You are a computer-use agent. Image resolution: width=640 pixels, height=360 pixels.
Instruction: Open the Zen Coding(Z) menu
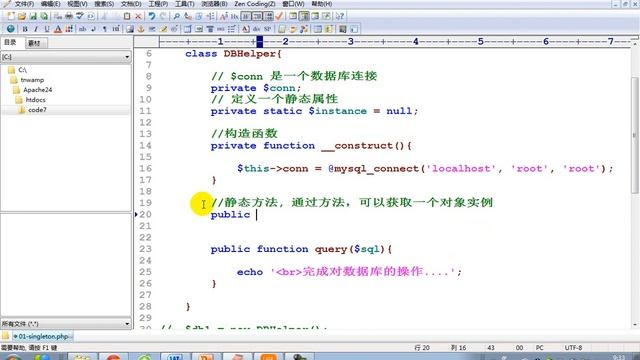[x=255, y=4]
